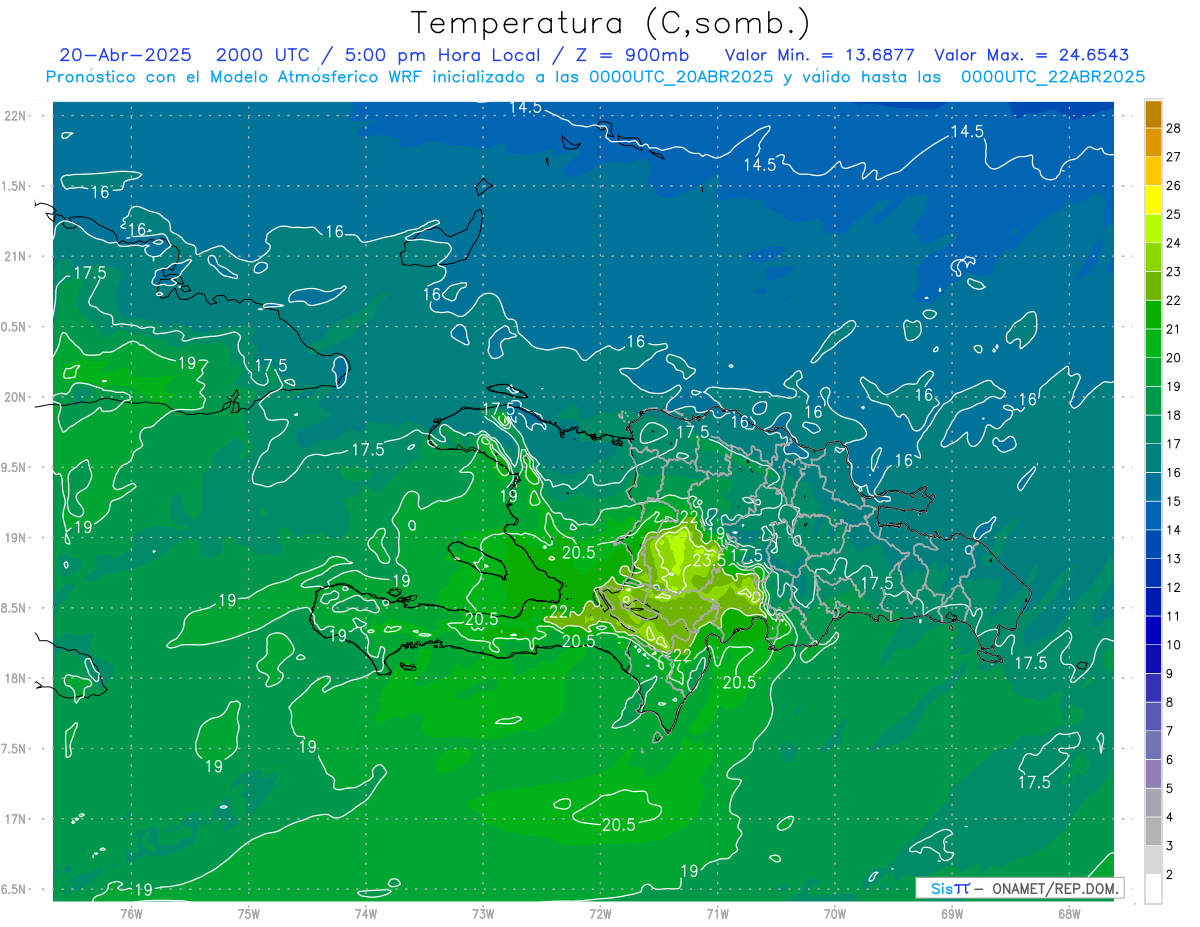
Task: Click '0000UTC_20ABR2025' initialization time
Action: click(681, 76)
